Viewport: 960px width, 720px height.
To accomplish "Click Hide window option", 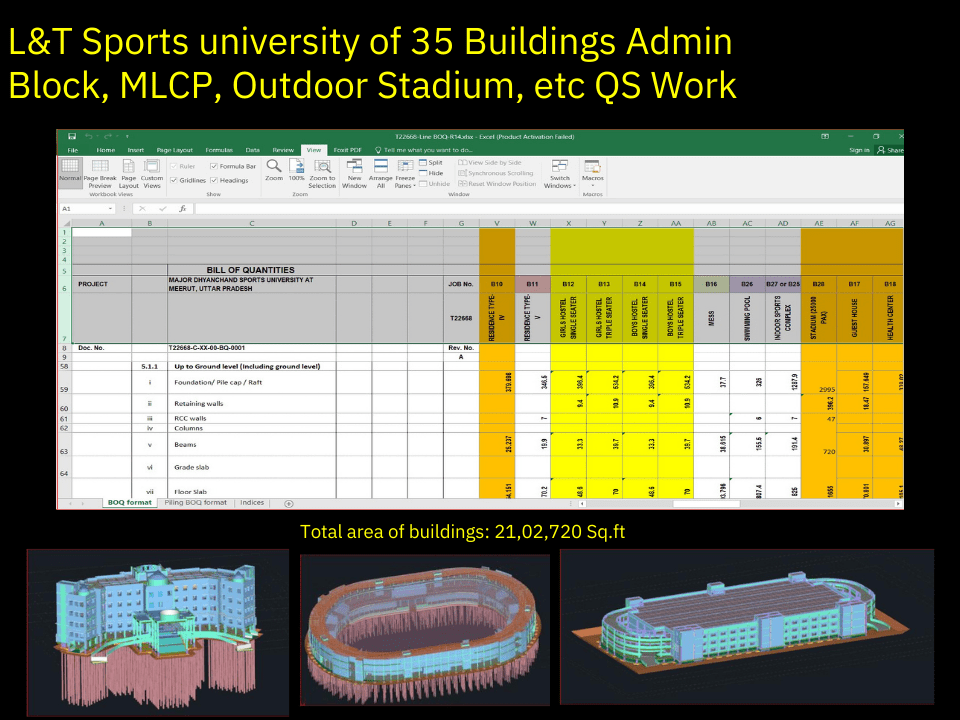I will (431, 173).
